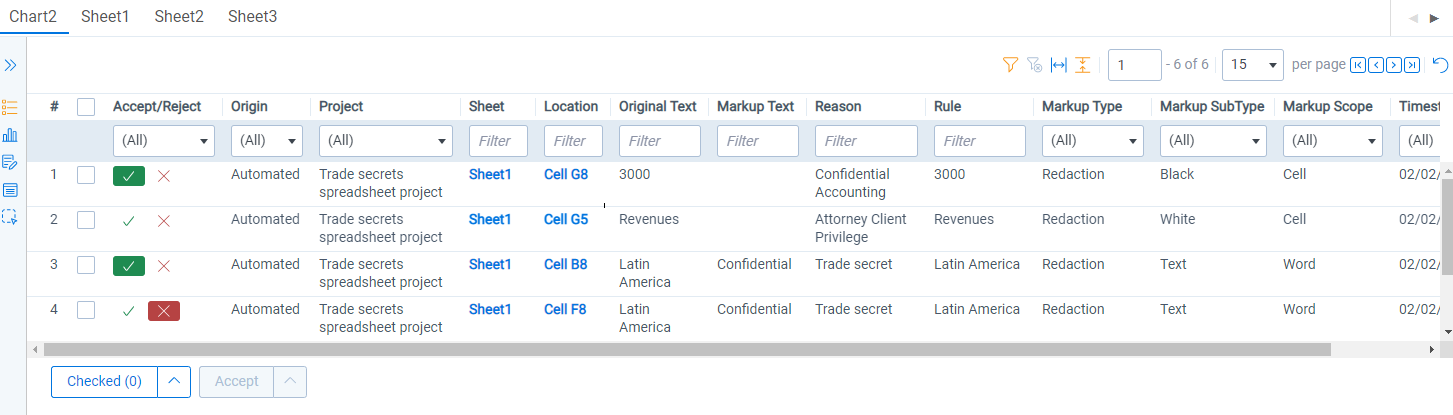Screen dimensions: 1453x415
Task: Switch to the Sheet2 tab
Action: point(179,17)
